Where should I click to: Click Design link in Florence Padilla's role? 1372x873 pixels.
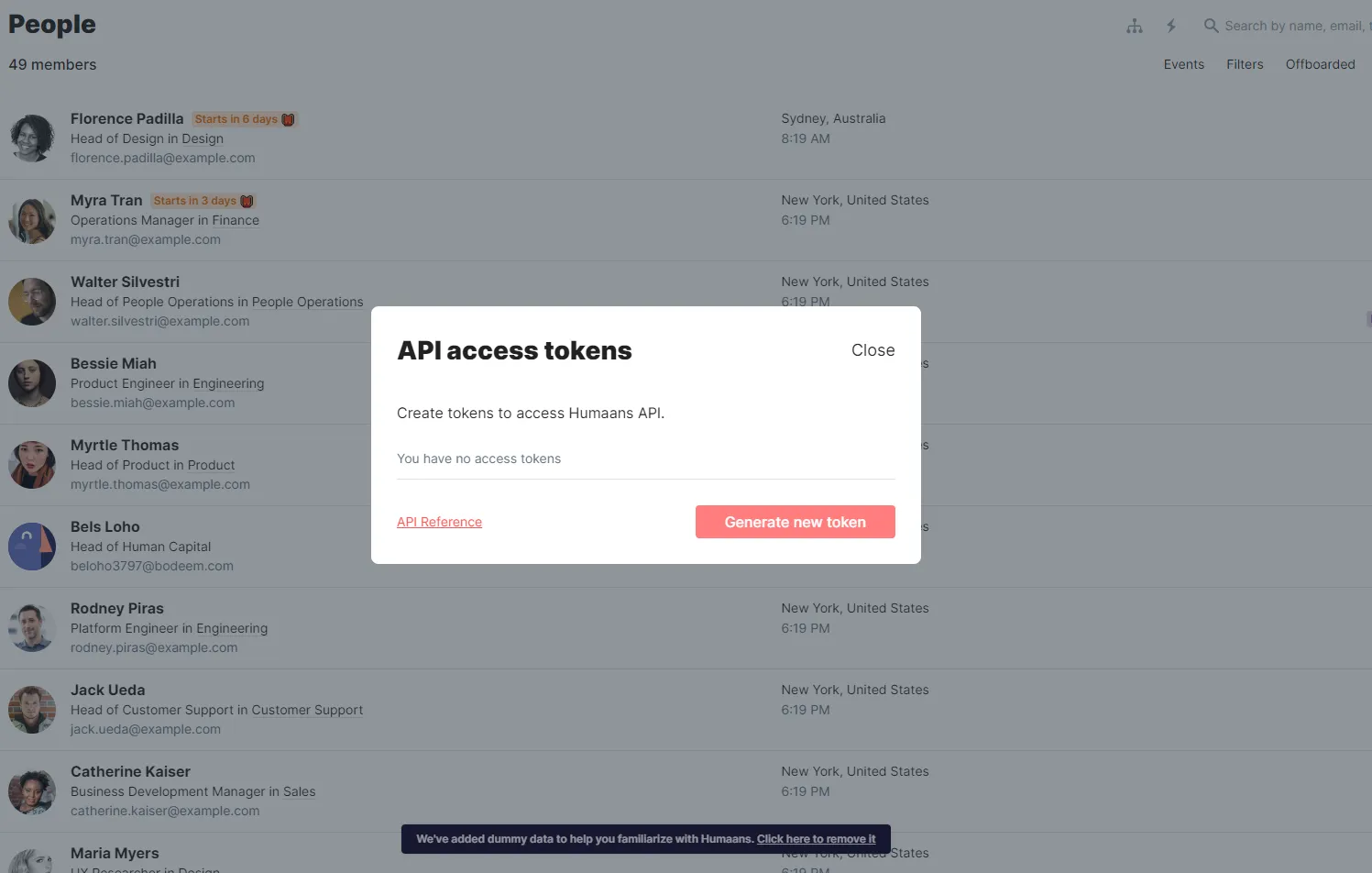pos(203,138)
